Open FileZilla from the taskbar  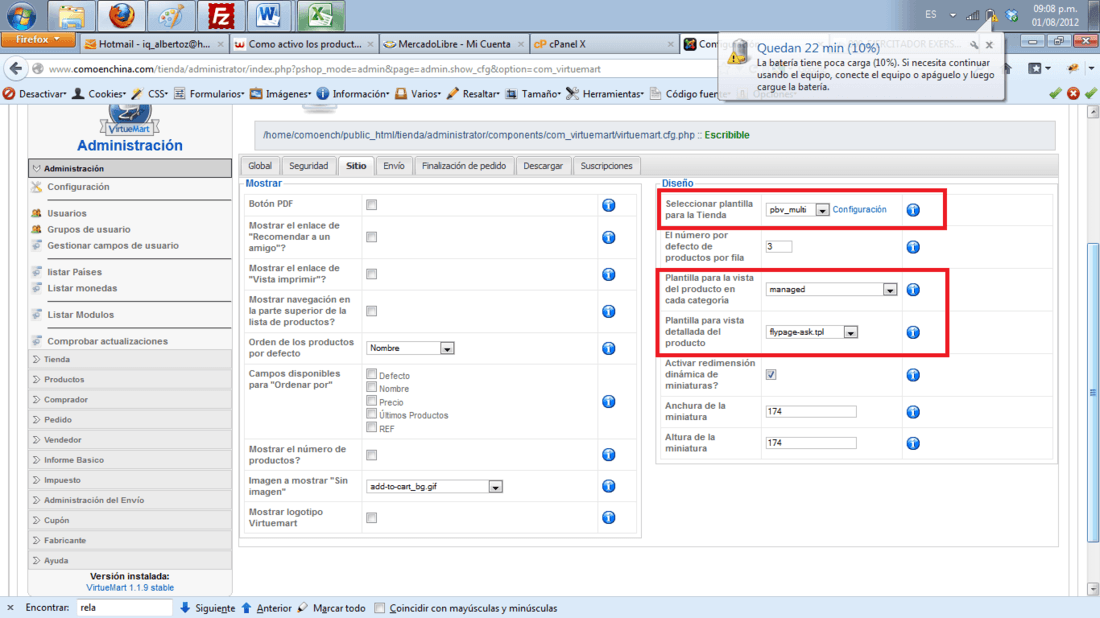(220, 15)
